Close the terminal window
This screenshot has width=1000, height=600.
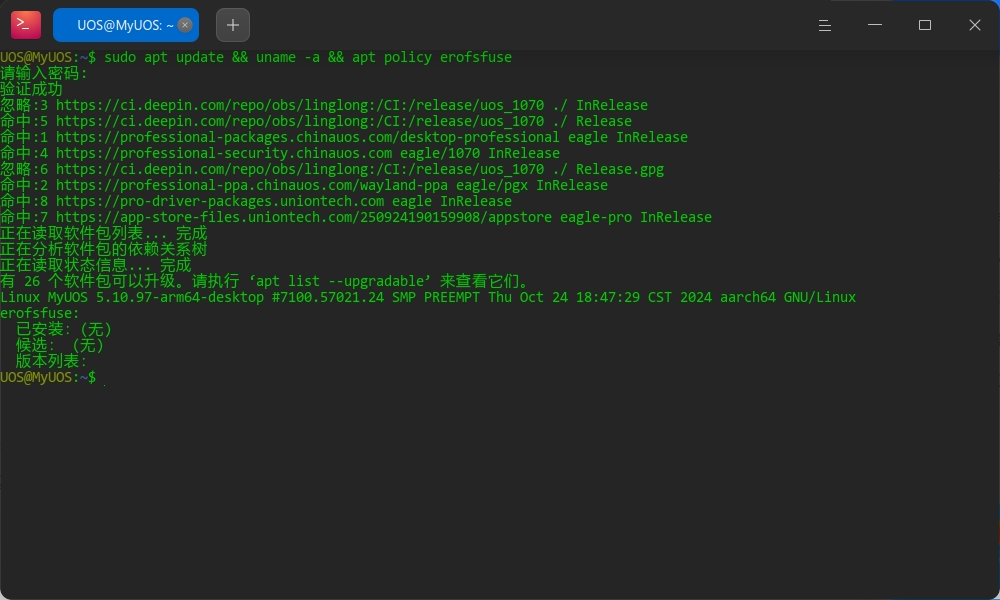974,25
